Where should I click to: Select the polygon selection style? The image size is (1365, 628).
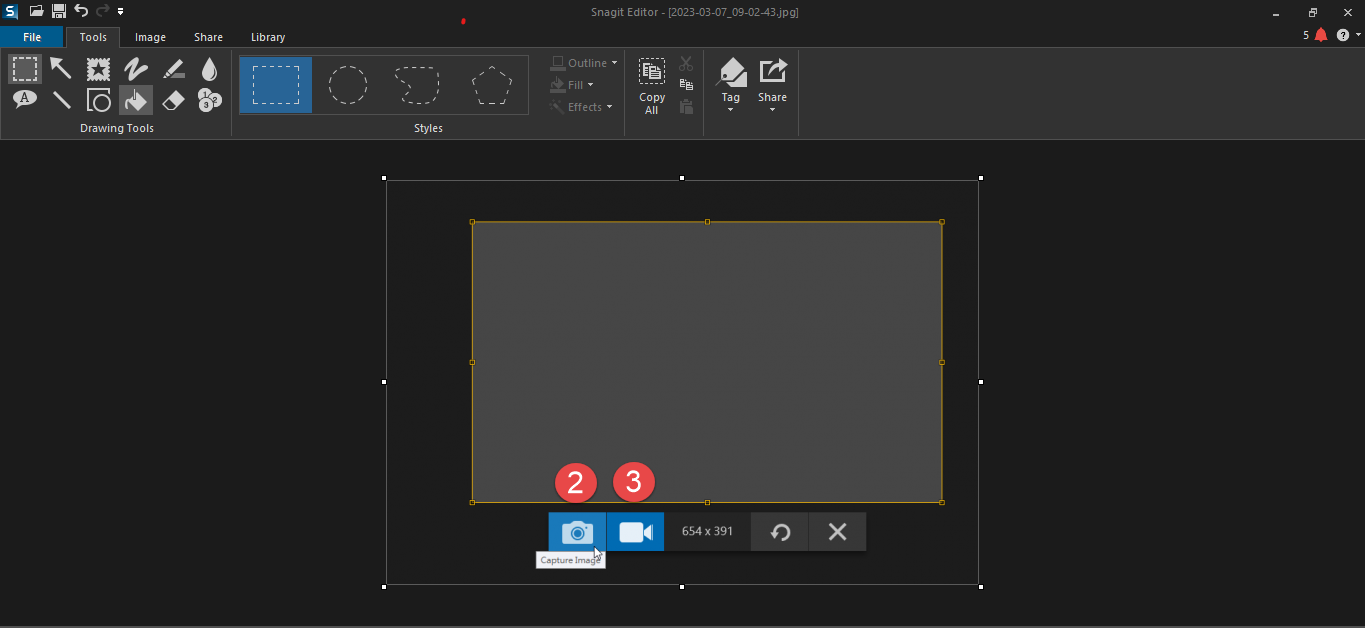[x=491, y=85]
